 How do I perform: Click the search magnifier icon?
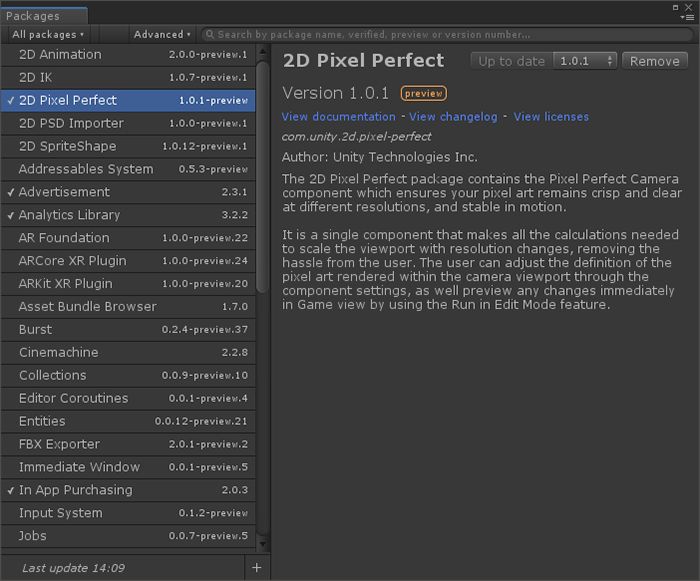208,34
